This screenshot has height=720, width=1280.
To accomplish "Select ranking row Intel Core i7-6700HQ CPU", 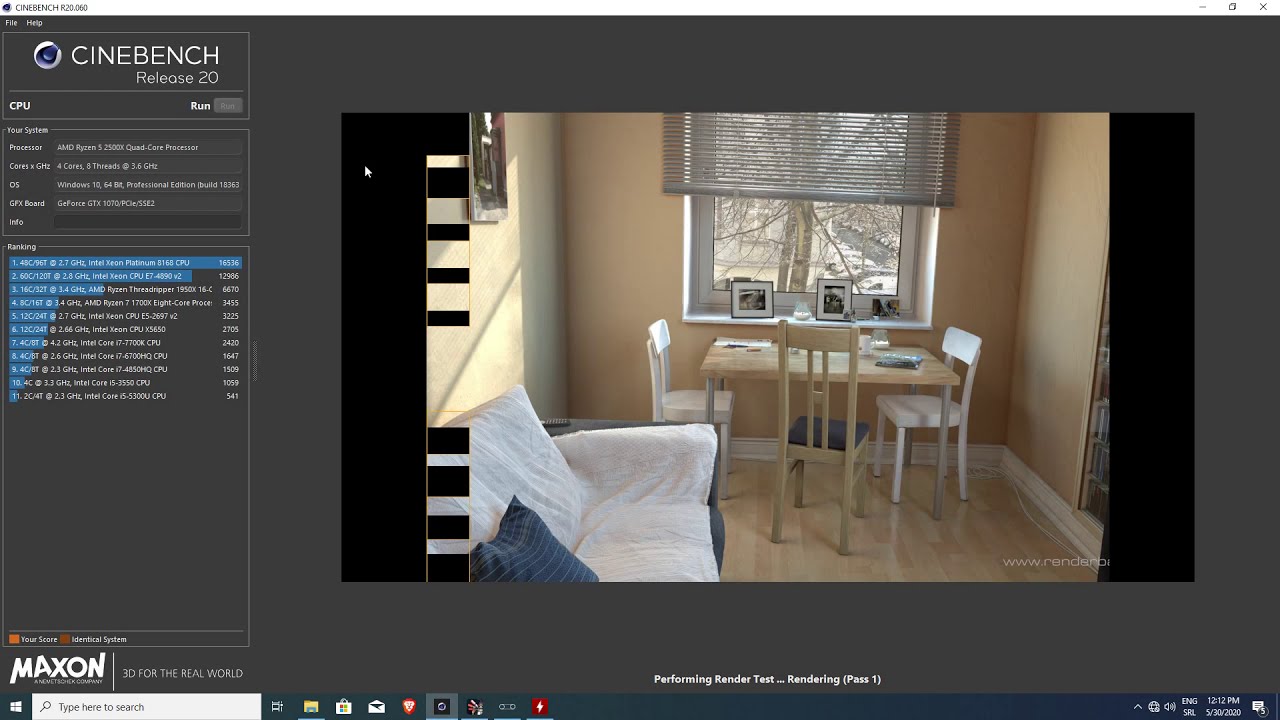I will [125, 356].
